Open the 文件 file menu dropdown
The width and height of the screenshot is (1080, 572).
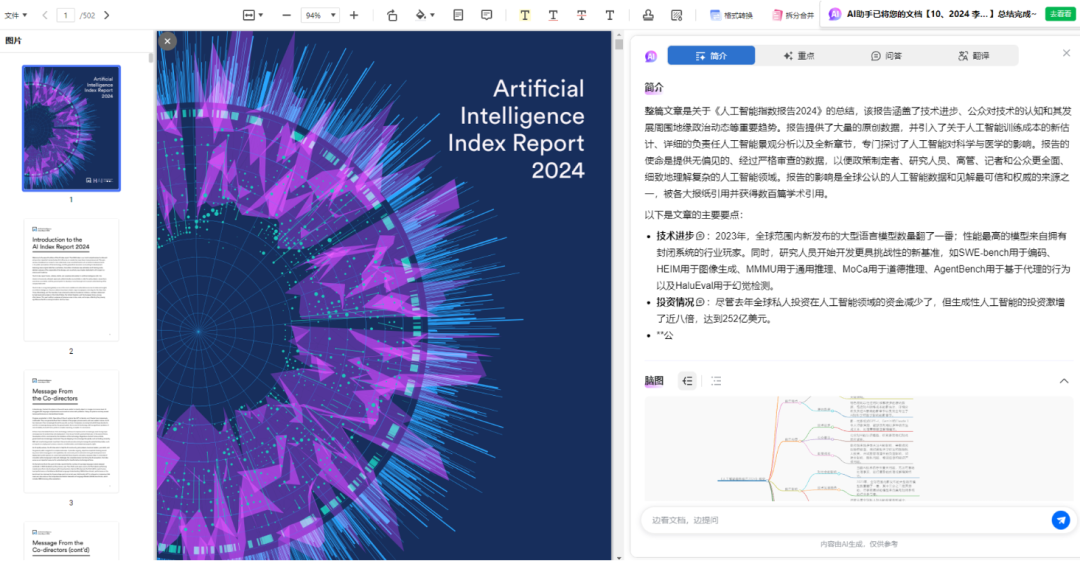coord(15,15)
